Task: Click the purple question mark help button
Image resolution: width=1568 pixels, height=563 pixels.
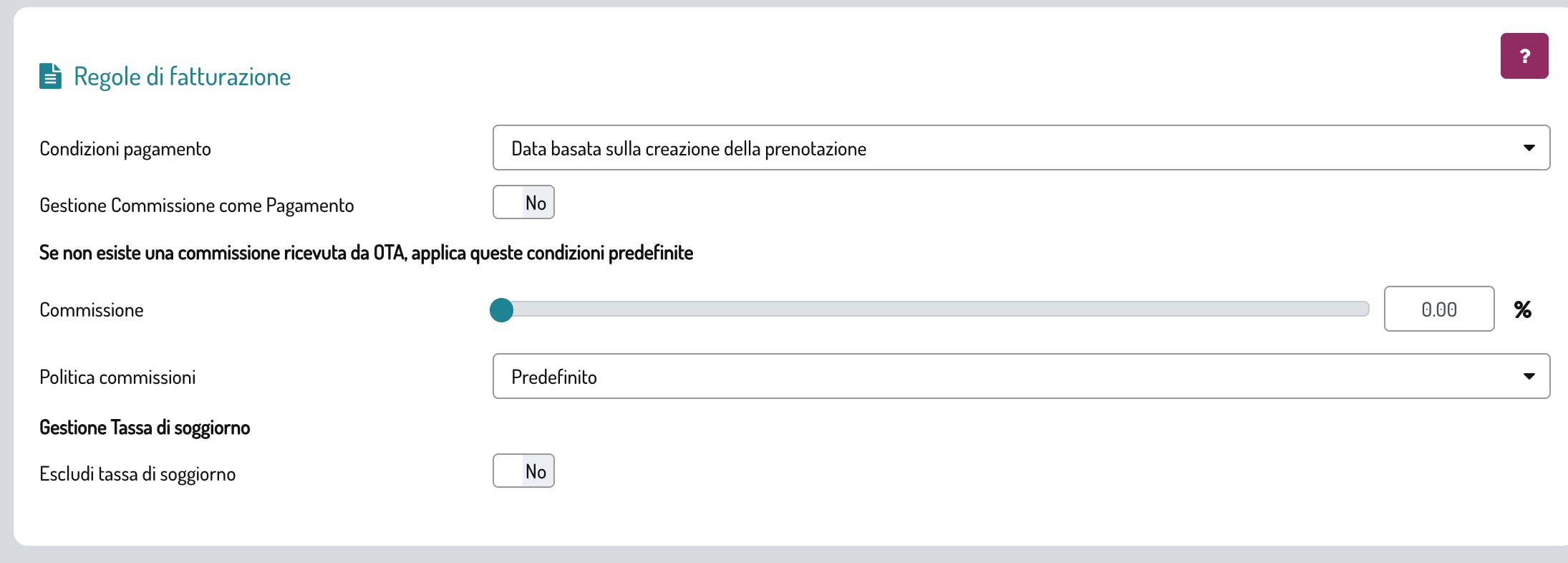Action: tap(1524, 56)
